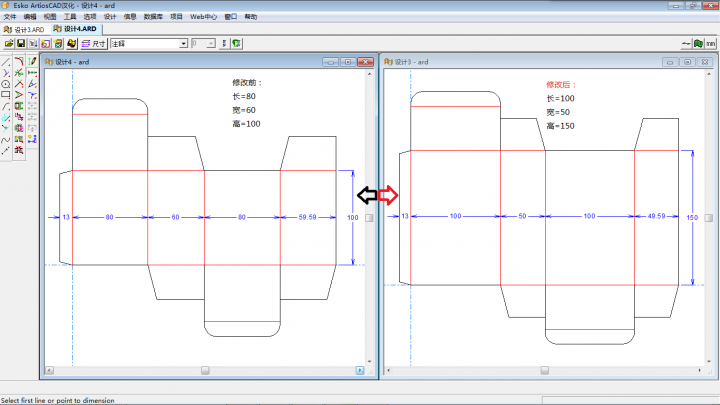Click the 尺寸 dimension toolbar button
The width and height of the screenshot is (720, 405).
[x=93, y=44]
